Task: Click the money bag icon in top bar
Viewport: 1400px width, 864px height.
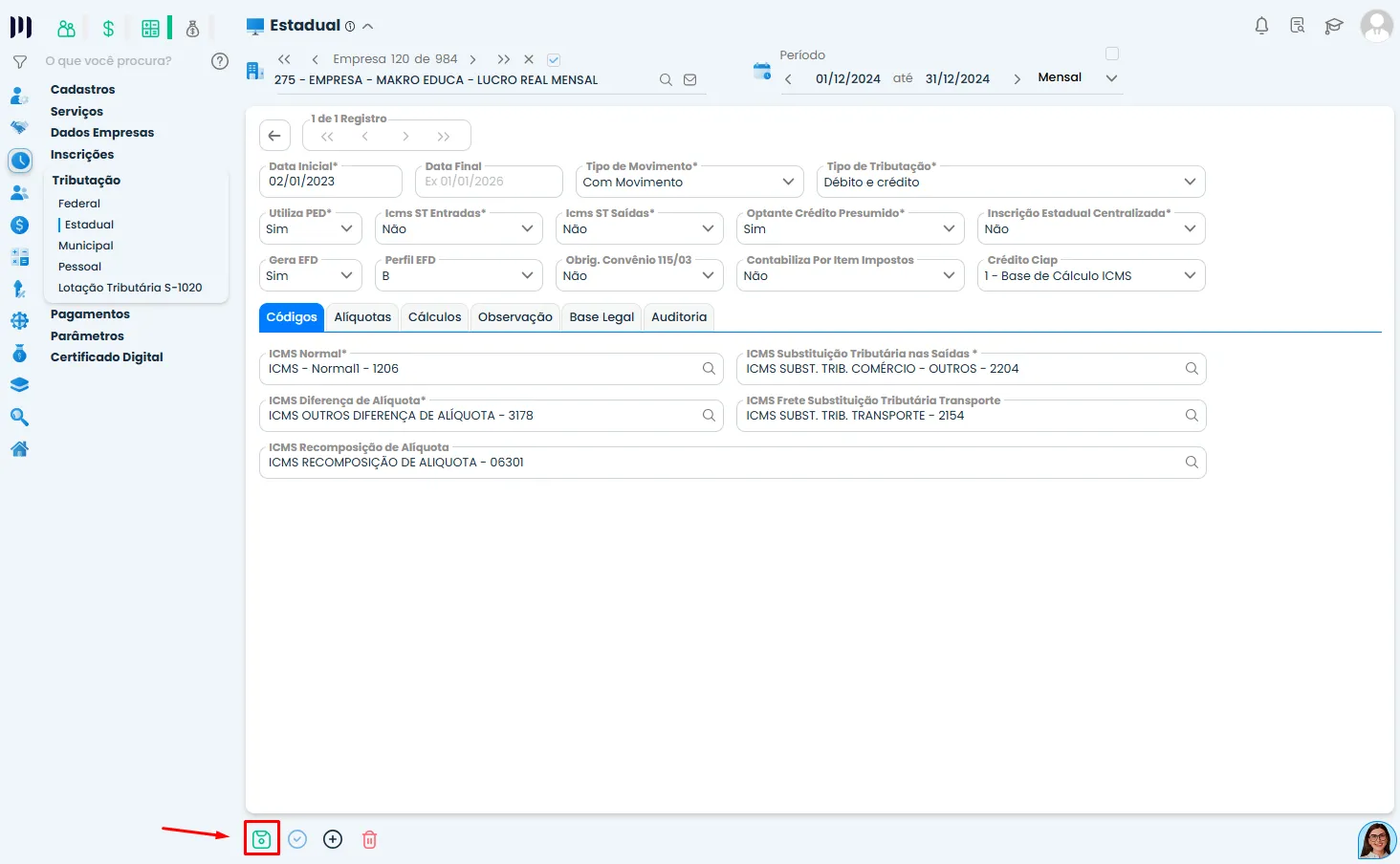Action: 192,29
